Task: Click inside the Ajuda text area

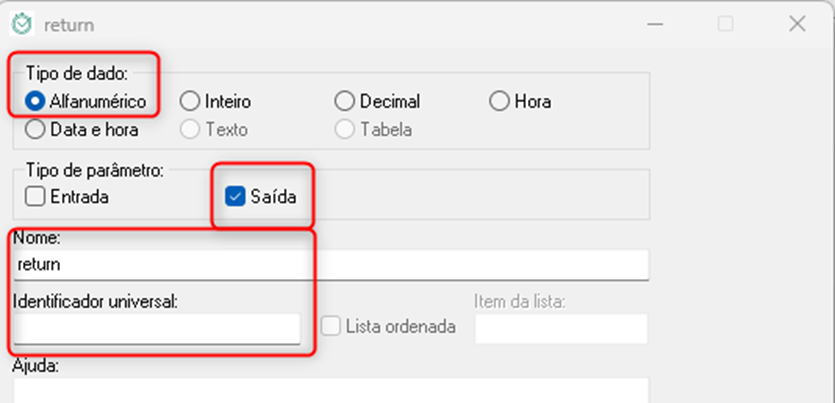Action: [330, 391]
